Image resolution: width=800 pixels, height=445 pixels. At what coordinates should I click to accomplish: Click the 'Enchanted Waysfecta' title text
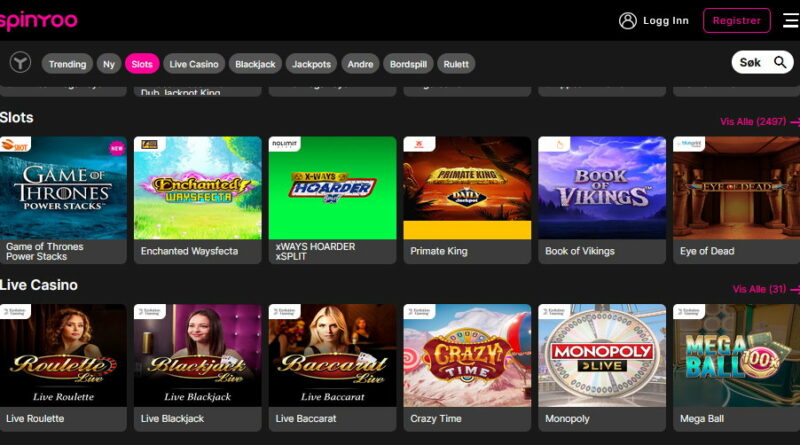(189, 251)
